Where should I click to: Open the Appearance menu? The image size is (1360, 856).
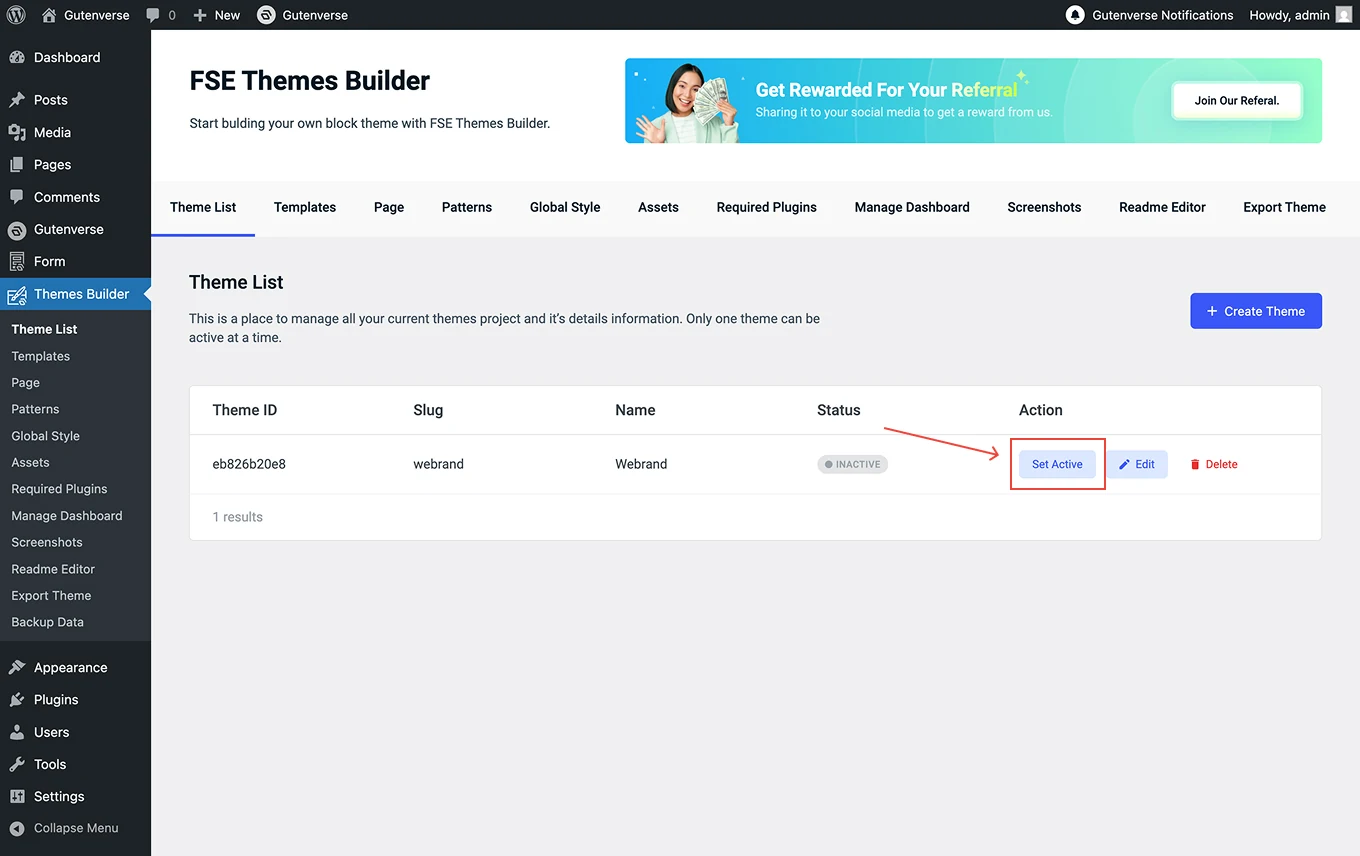point(70,668)
